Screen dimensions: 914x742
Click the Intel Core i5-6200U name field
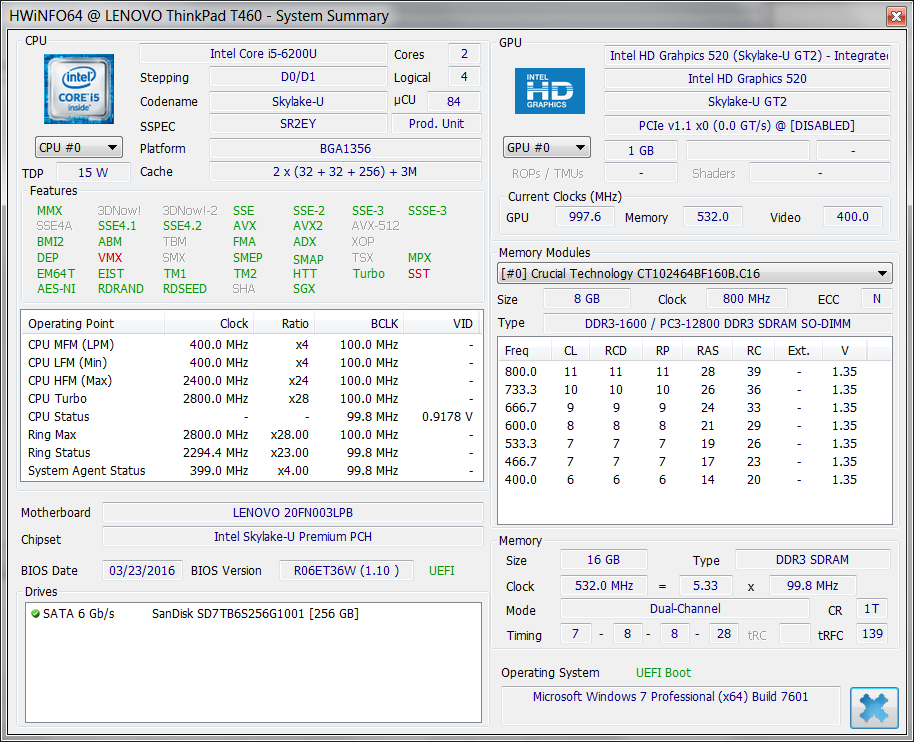tap(263, 54)
